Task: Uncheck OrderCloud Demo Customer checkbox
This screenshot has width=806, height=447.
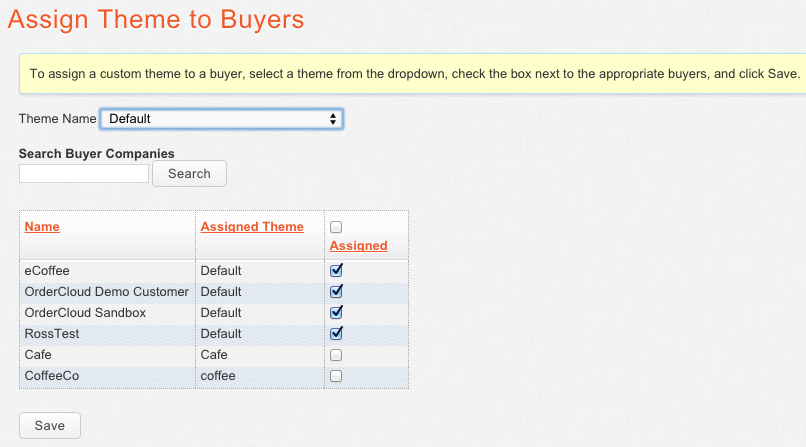Action: [x=336, y=291]
